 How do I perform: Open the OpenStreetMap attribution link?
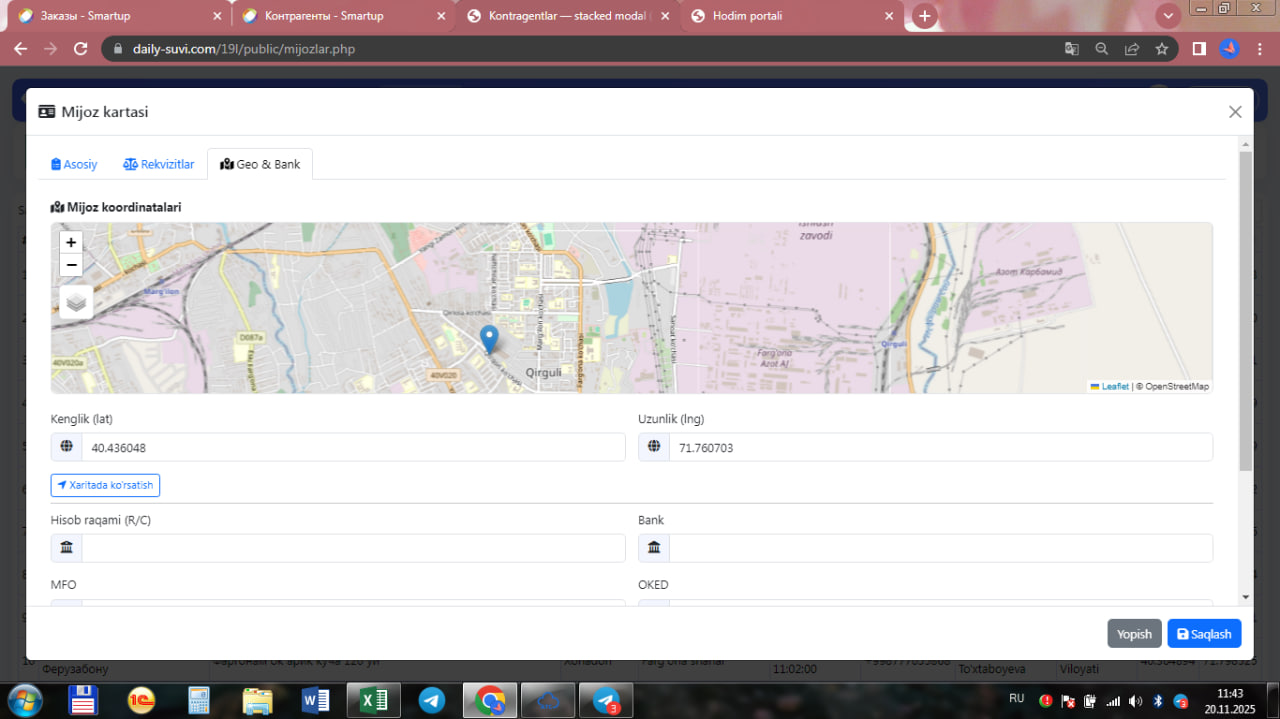coord(1176,386)
